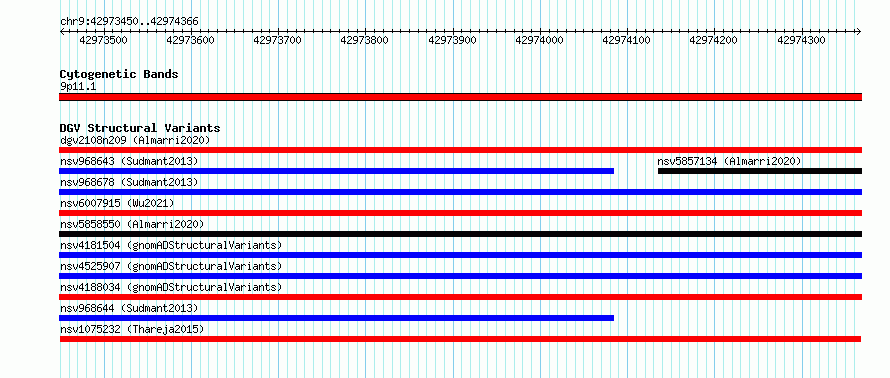
Task: Open nsv968644 (Sudmant2013) variant label
Action: 129,308
